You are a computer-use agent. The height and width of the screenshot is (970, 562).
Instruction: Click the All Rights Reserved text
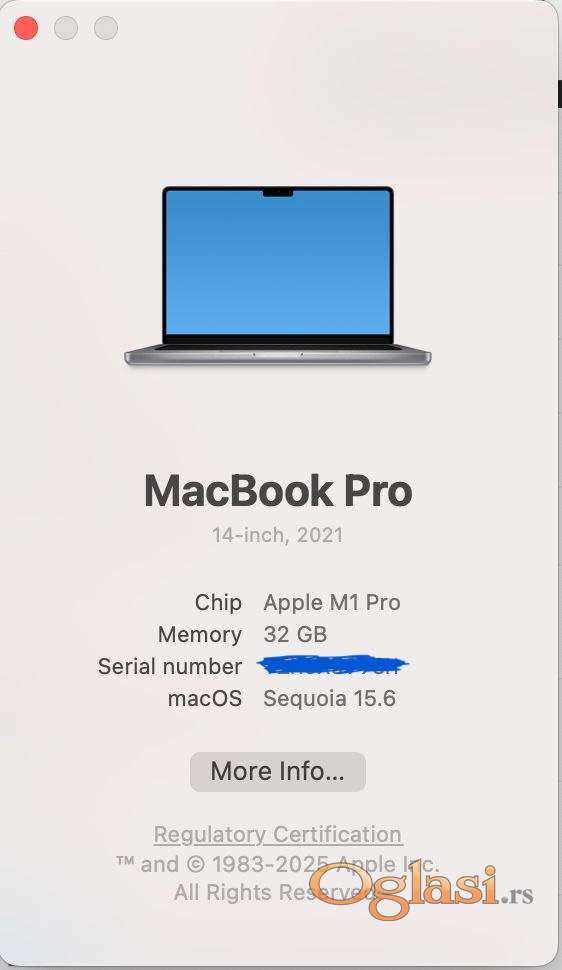pos(275,892)
